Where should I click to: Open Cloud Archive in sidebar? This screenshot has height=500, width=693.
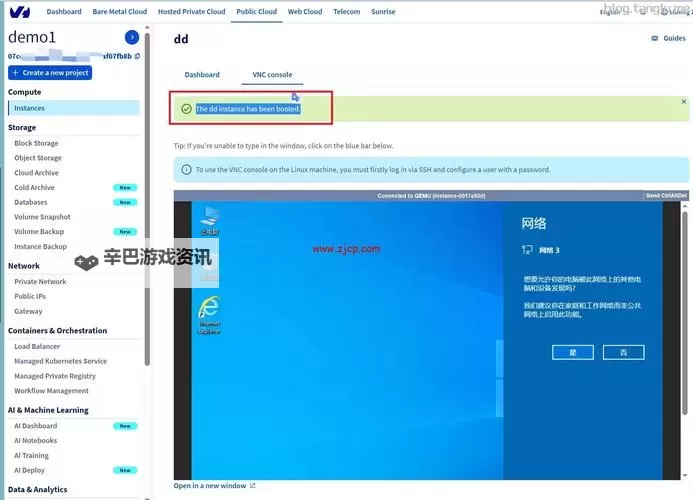click(x=36, y=173)
